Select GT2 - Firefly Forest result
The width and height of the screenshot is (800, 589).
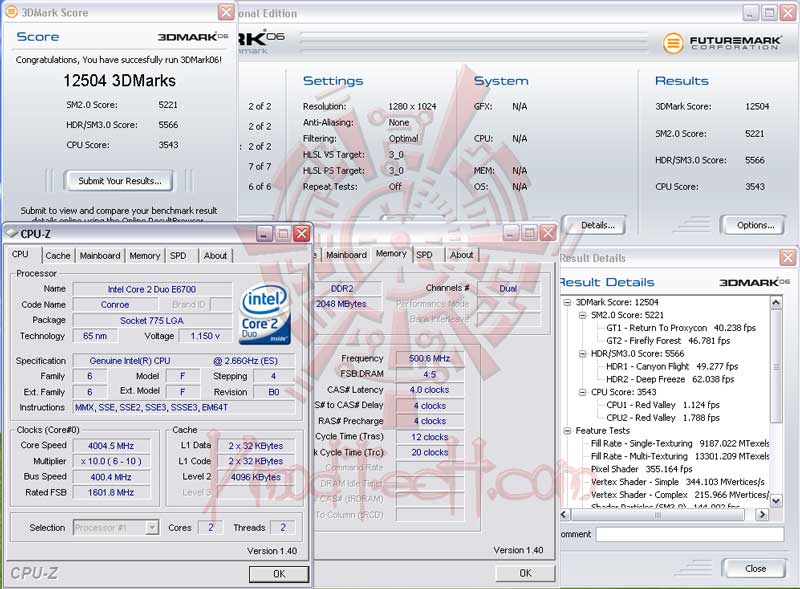[668, 340]
